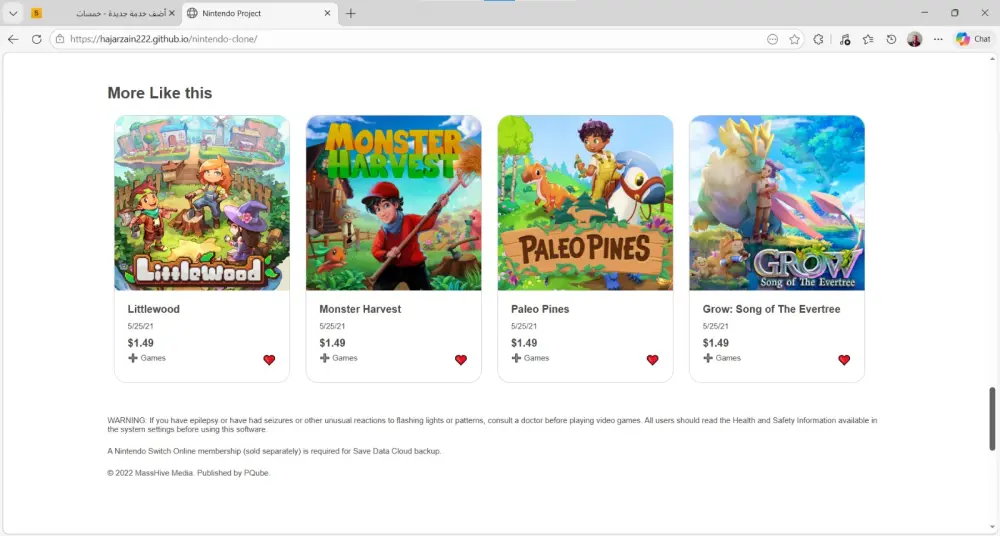Screen dimensions: 1000x536
Task: Click the plus icon beside Games under Grow
Action: click(708, 358)
